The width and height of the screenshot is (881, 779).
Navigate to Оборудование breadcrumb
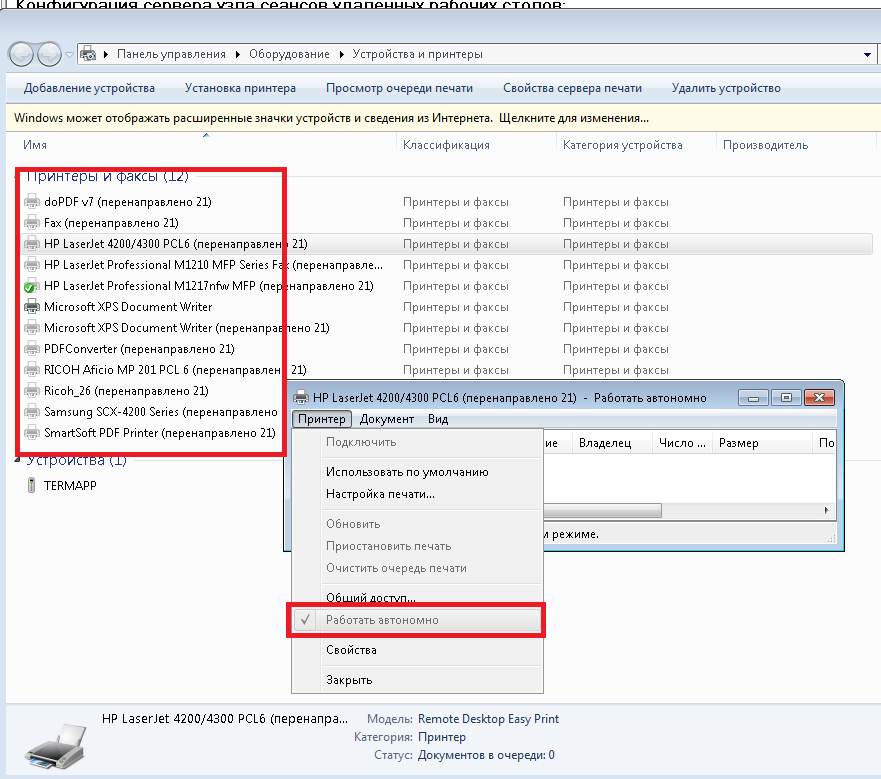(x=289, y=55)
